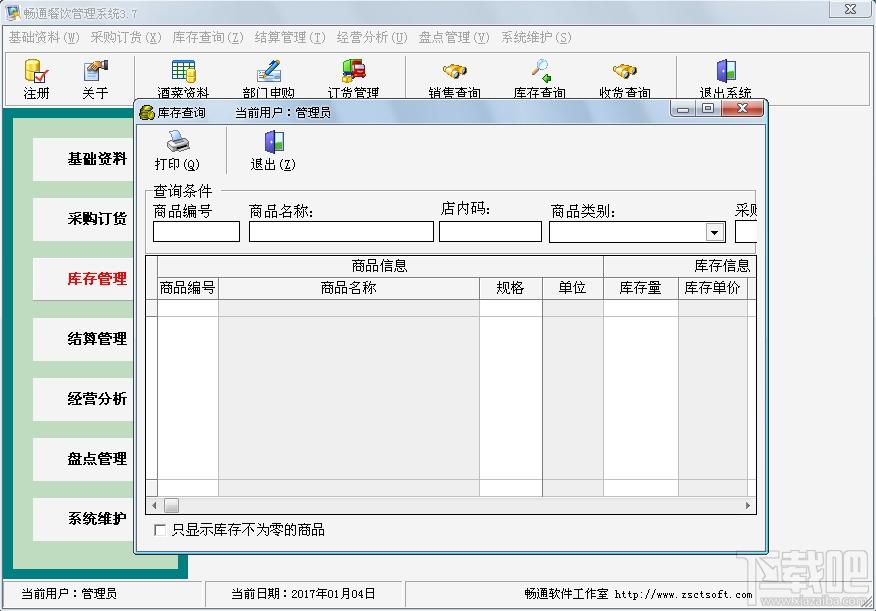Click the 商品名称 input field
876x611 pixels.
click(x=341, y=232)
